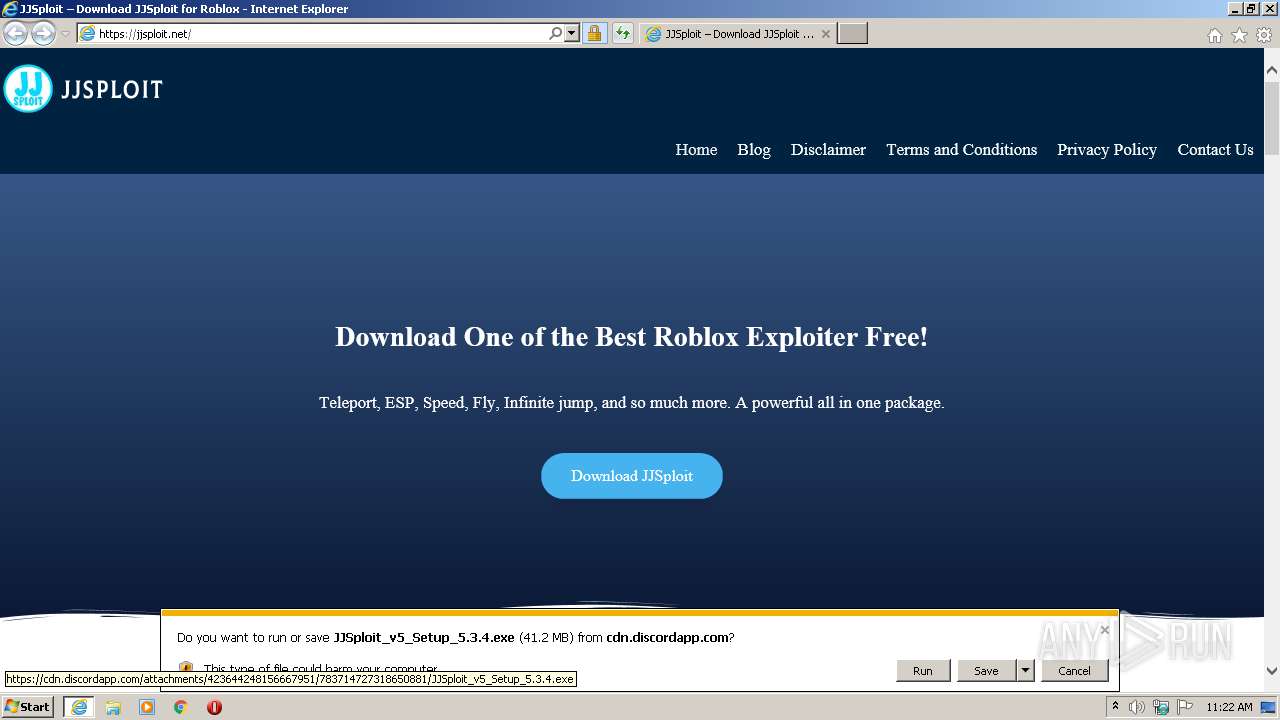
Task: Open the Privacy Policy page
Action: coord(1107,149)
